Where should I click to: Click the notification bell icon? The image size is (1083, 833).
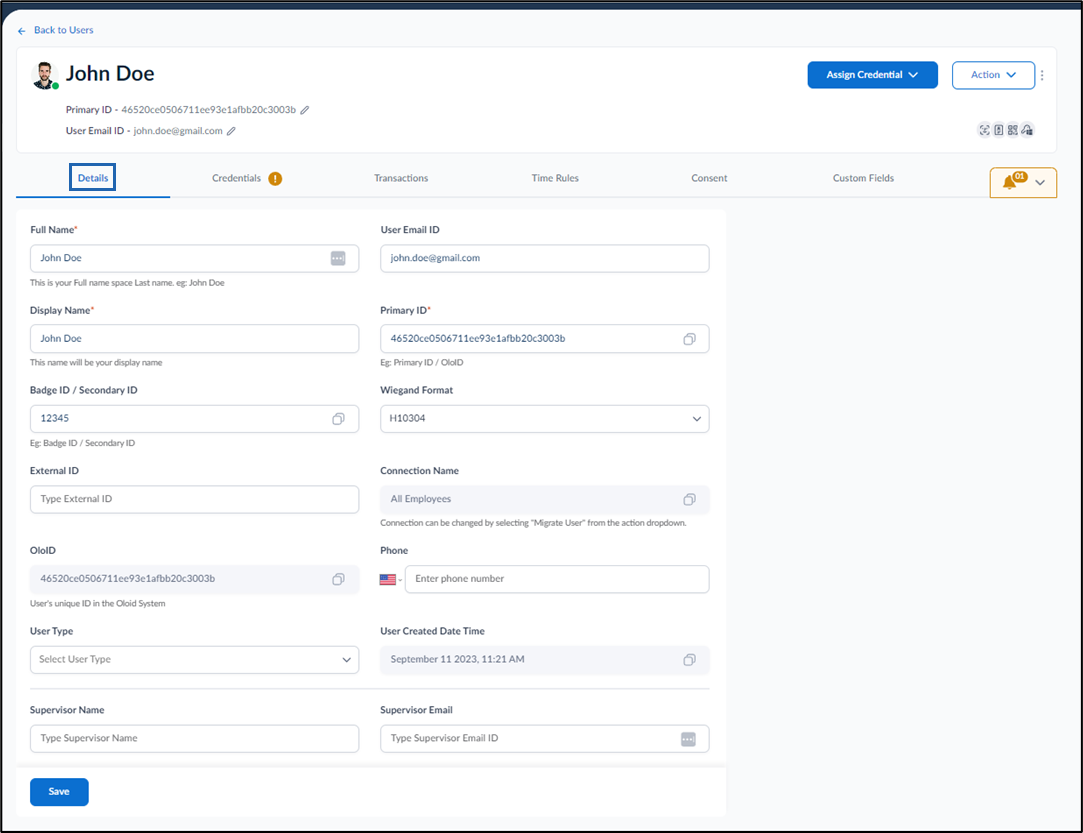pos(1010,182)
